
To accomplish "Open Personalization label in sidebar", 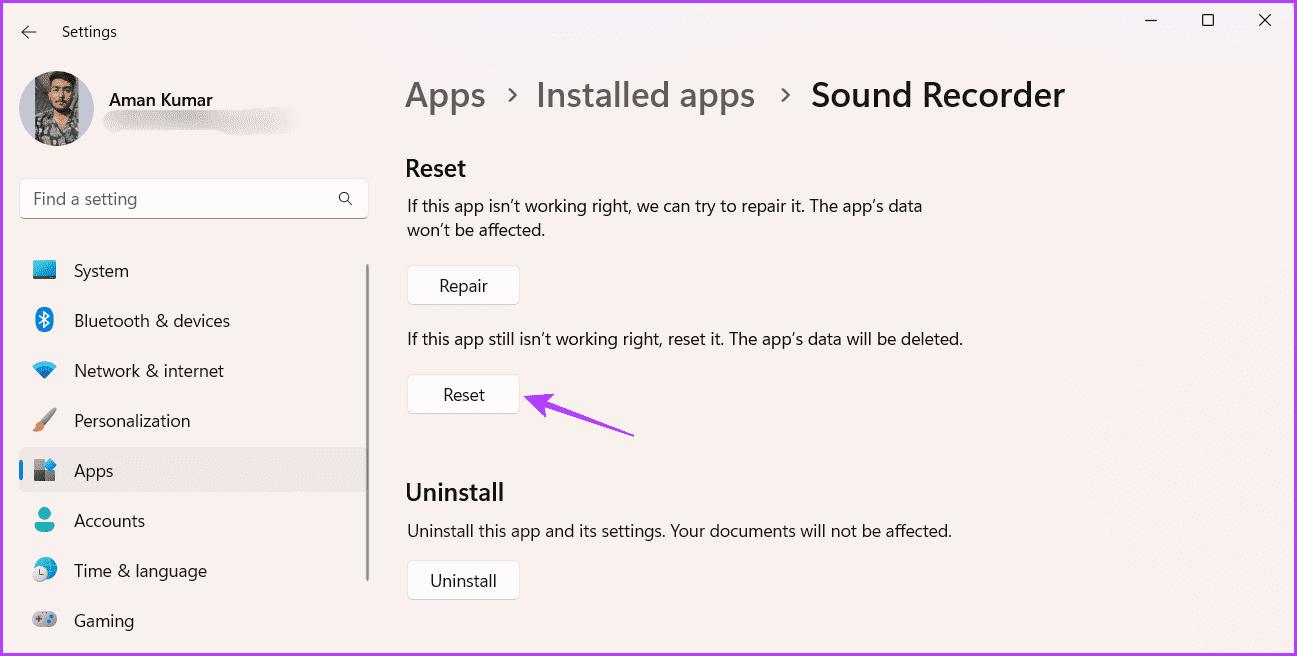I will click(132, 421).
